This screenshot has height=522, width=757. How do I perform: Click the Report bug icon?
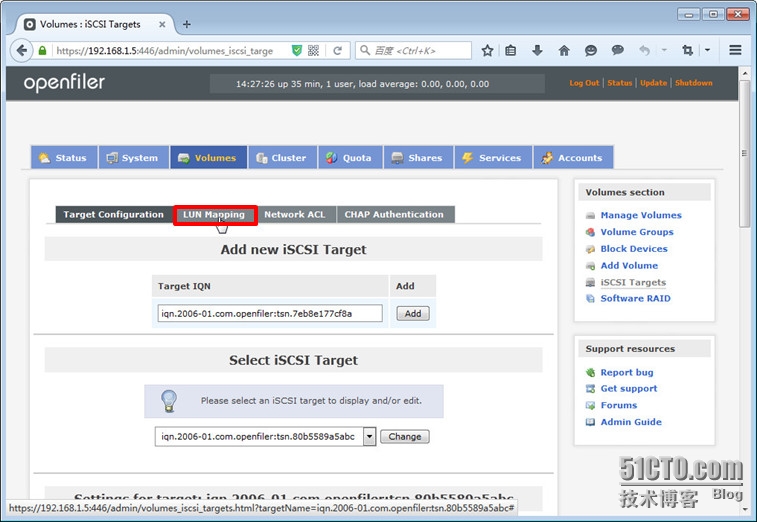(590, 372)
